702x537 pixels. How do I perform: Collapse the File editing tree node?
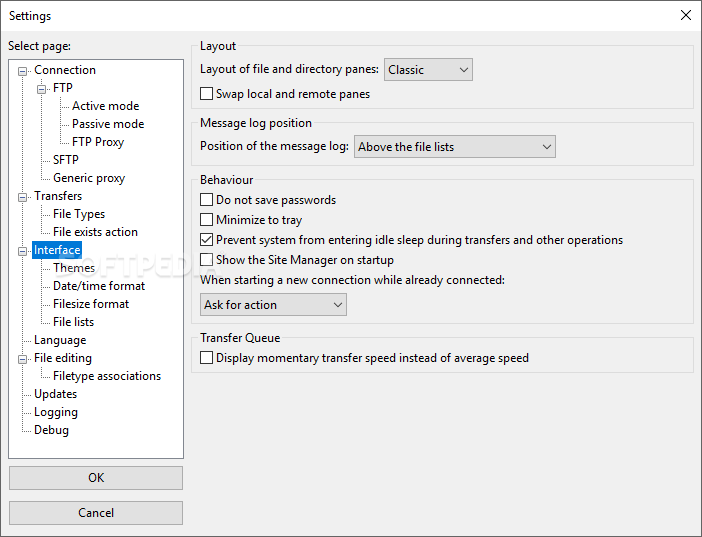pos(23,359)
